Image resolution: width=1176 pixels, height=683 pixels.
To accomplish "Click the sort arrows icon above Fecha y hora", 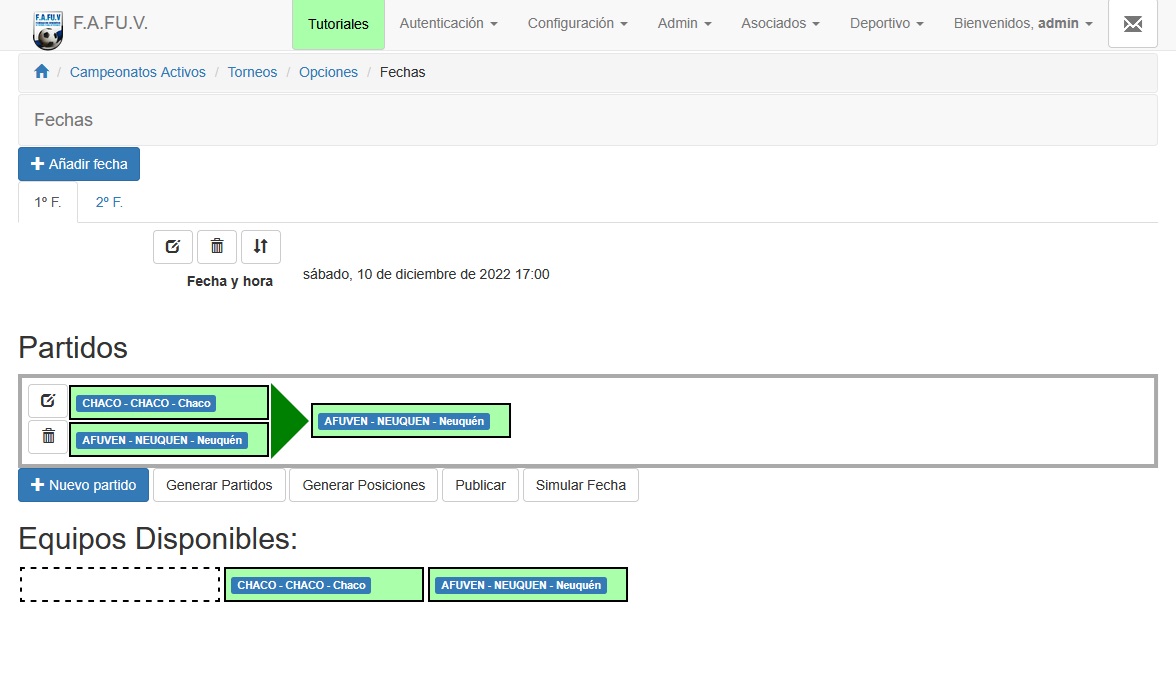I will [260, 246].
